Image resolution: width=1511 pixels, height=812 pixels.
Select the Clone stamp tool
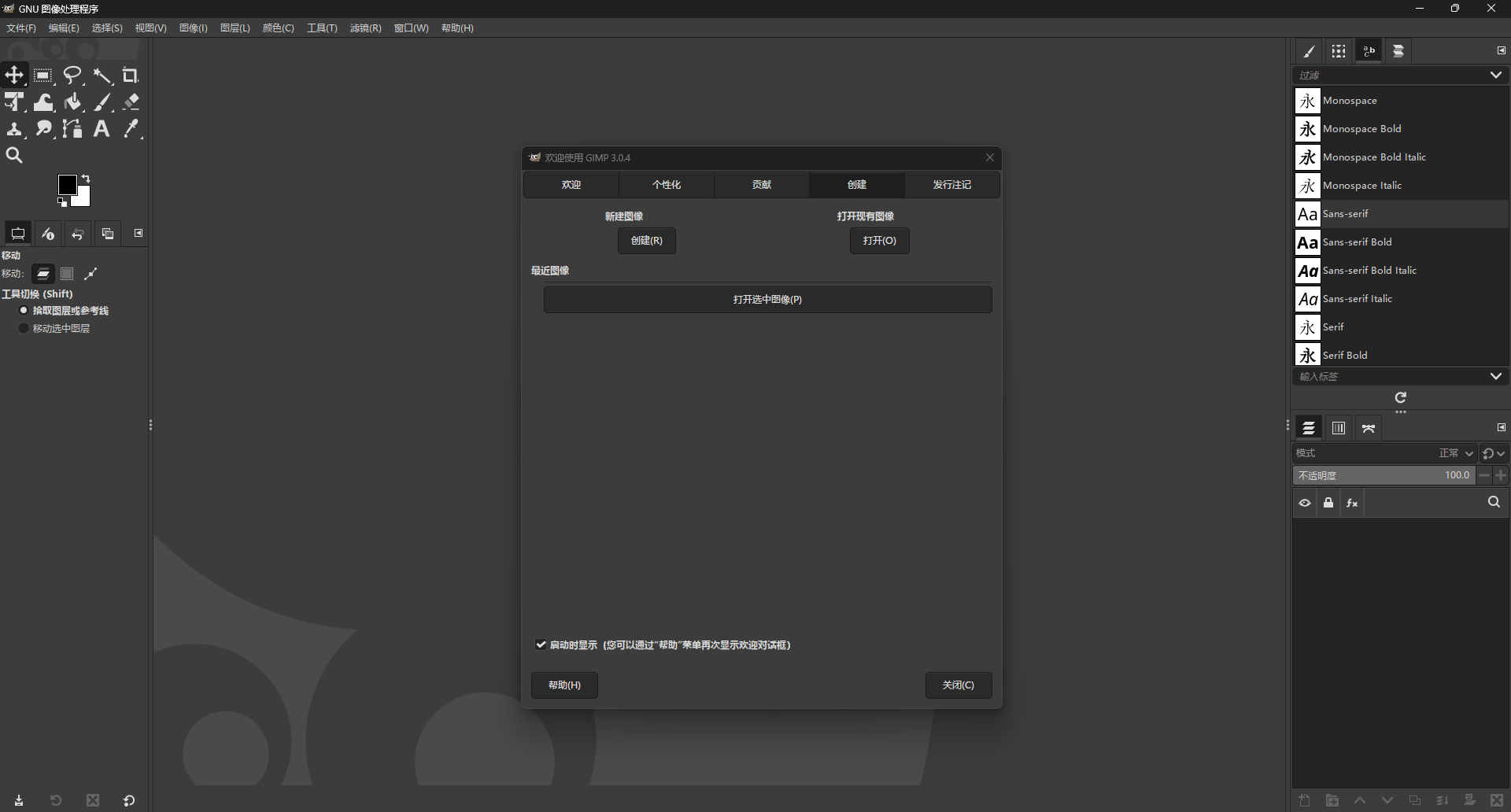coord(14,129)
